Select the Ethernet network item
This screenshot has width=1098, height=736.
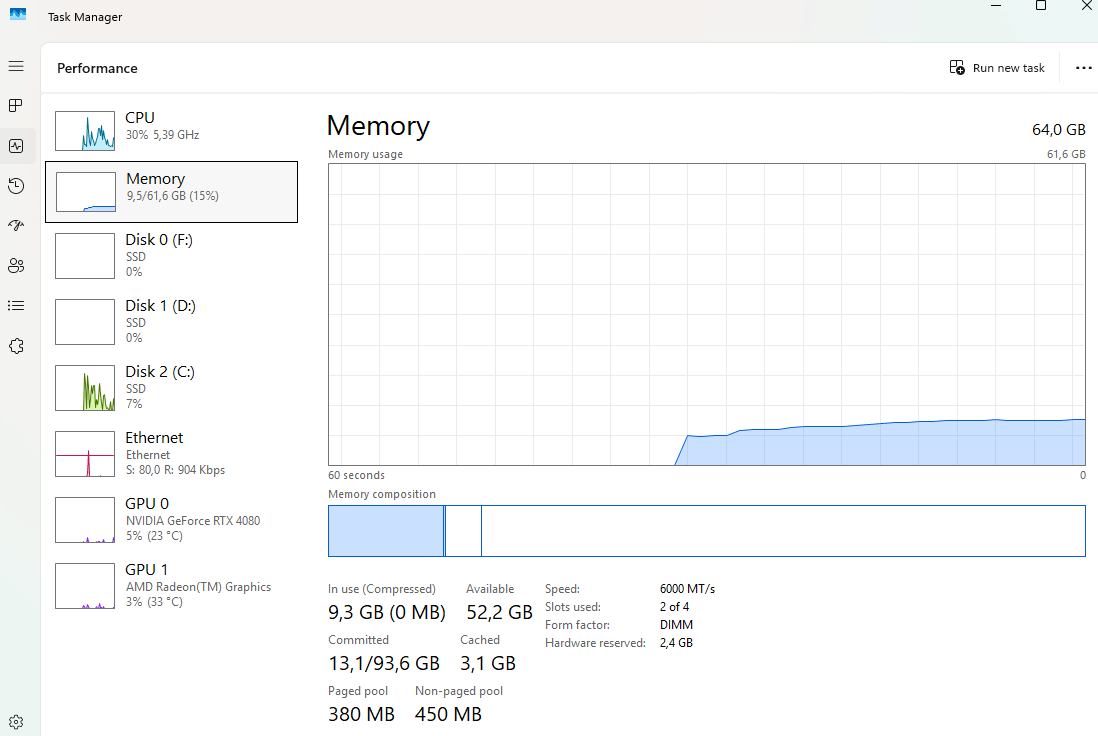click(171, 453)
